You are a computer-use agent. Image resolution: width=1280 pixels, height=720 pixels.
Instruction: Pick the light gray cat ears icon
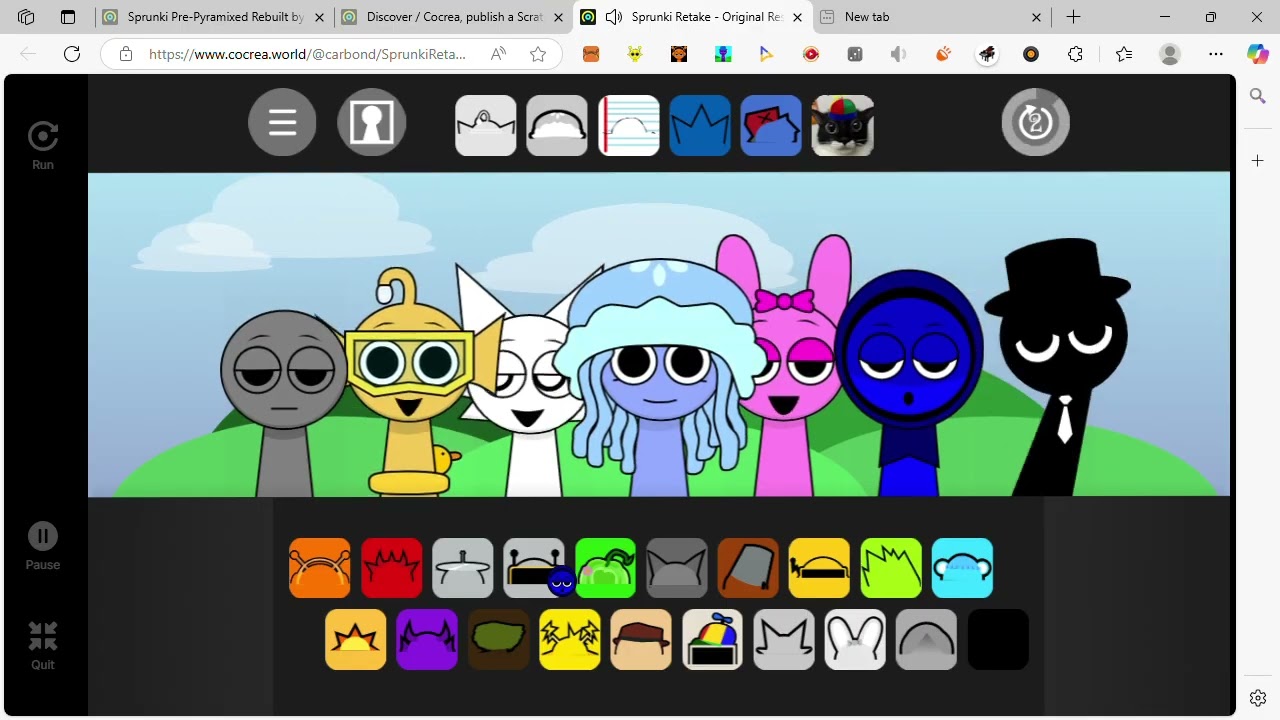click(784, 640)
